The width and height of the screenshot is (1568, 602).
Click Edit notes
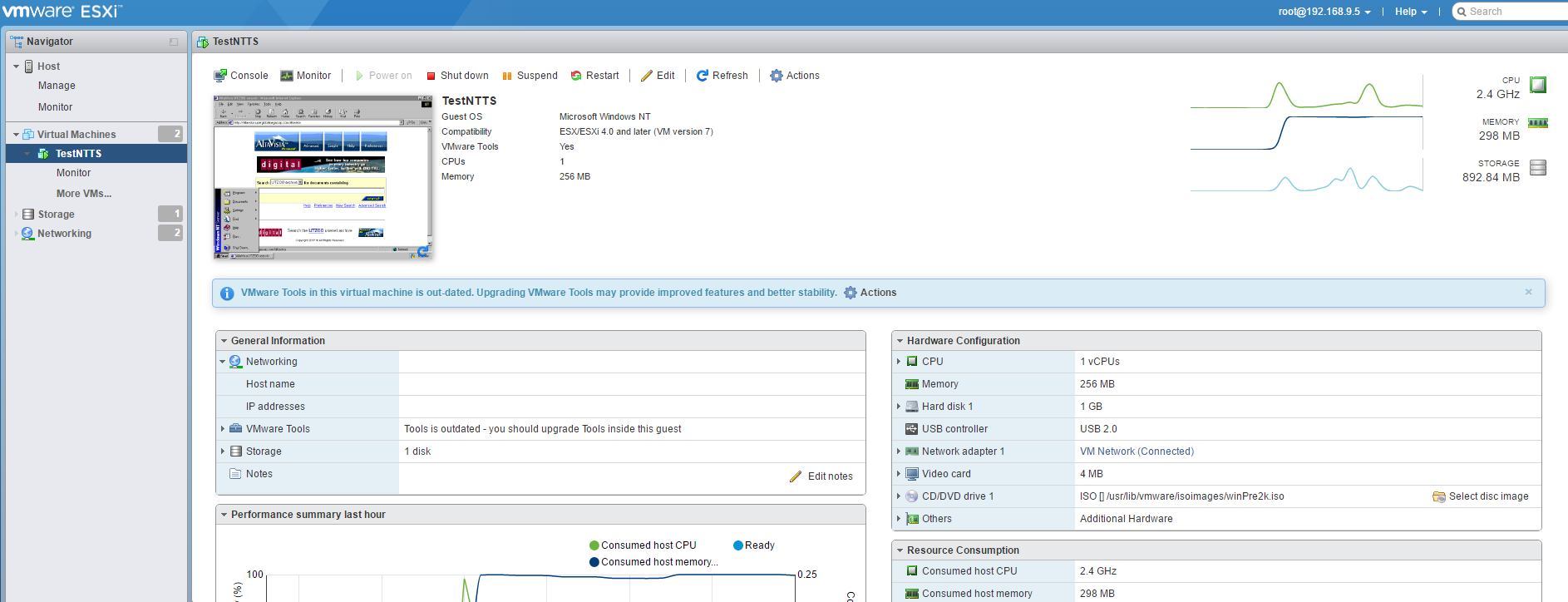pos(821,476)
